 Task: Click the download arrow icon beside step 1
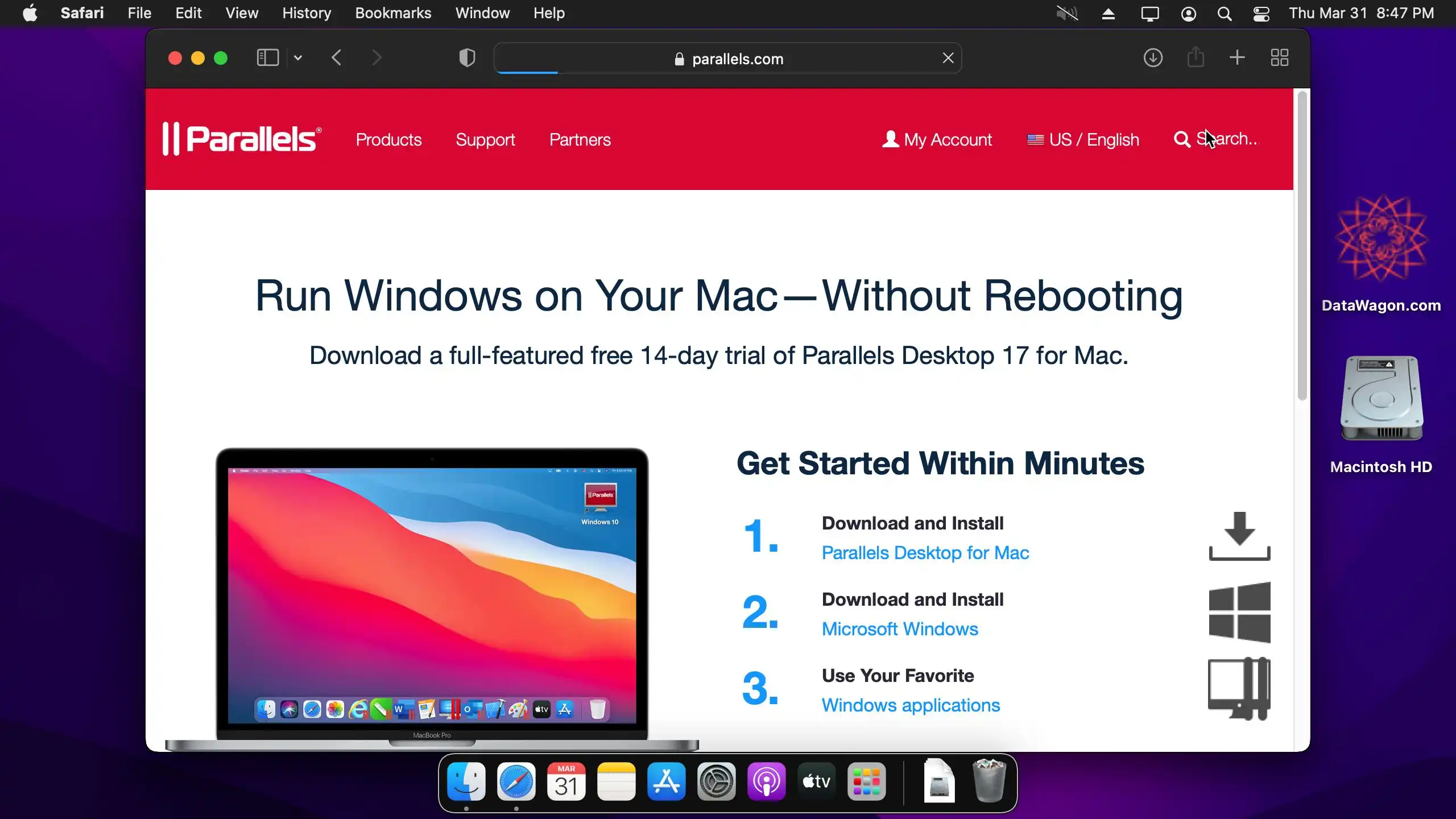[x=1239, y=536]
